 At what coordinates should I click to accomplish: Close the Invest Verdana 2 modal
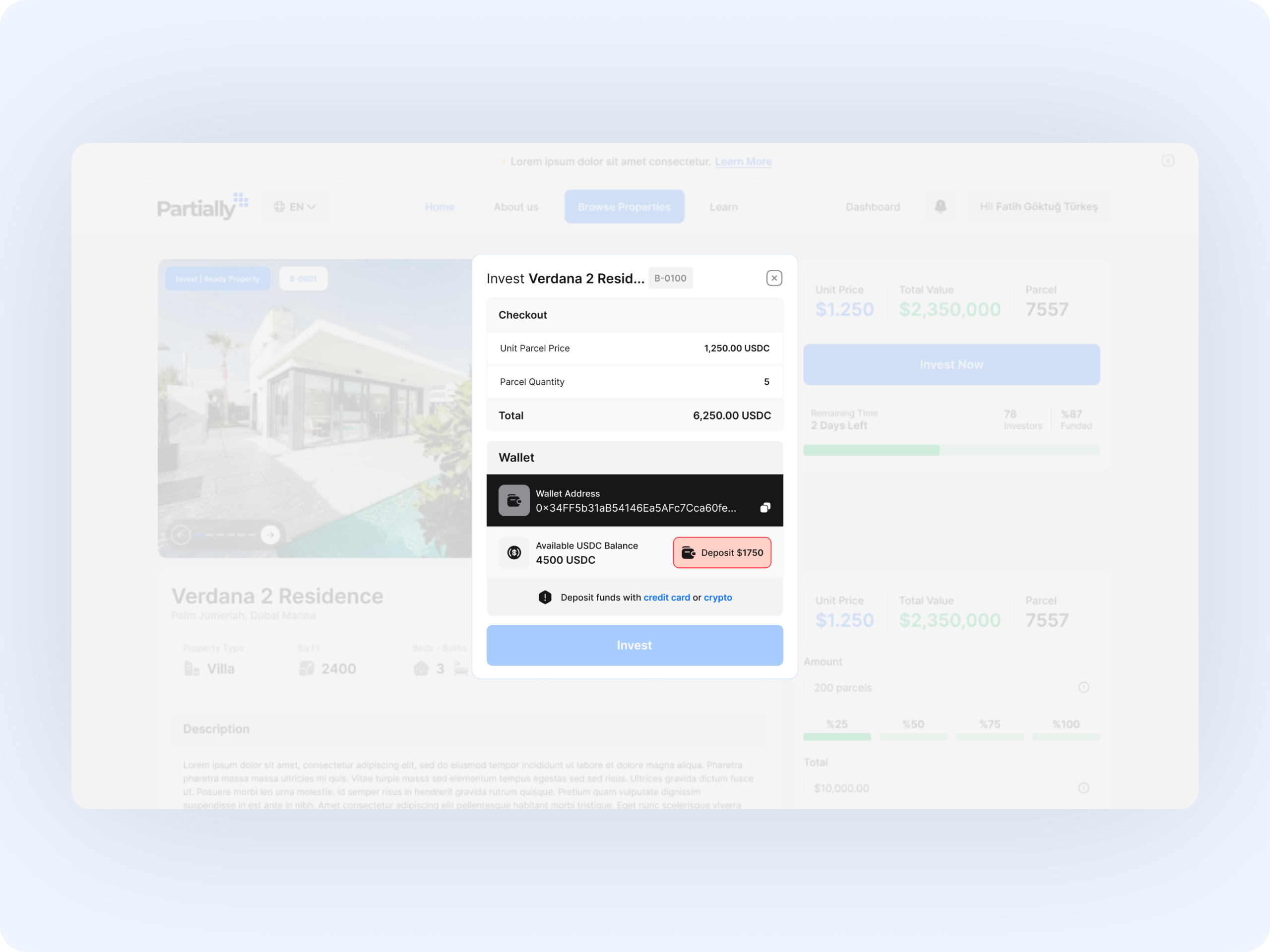pos(774,278)
